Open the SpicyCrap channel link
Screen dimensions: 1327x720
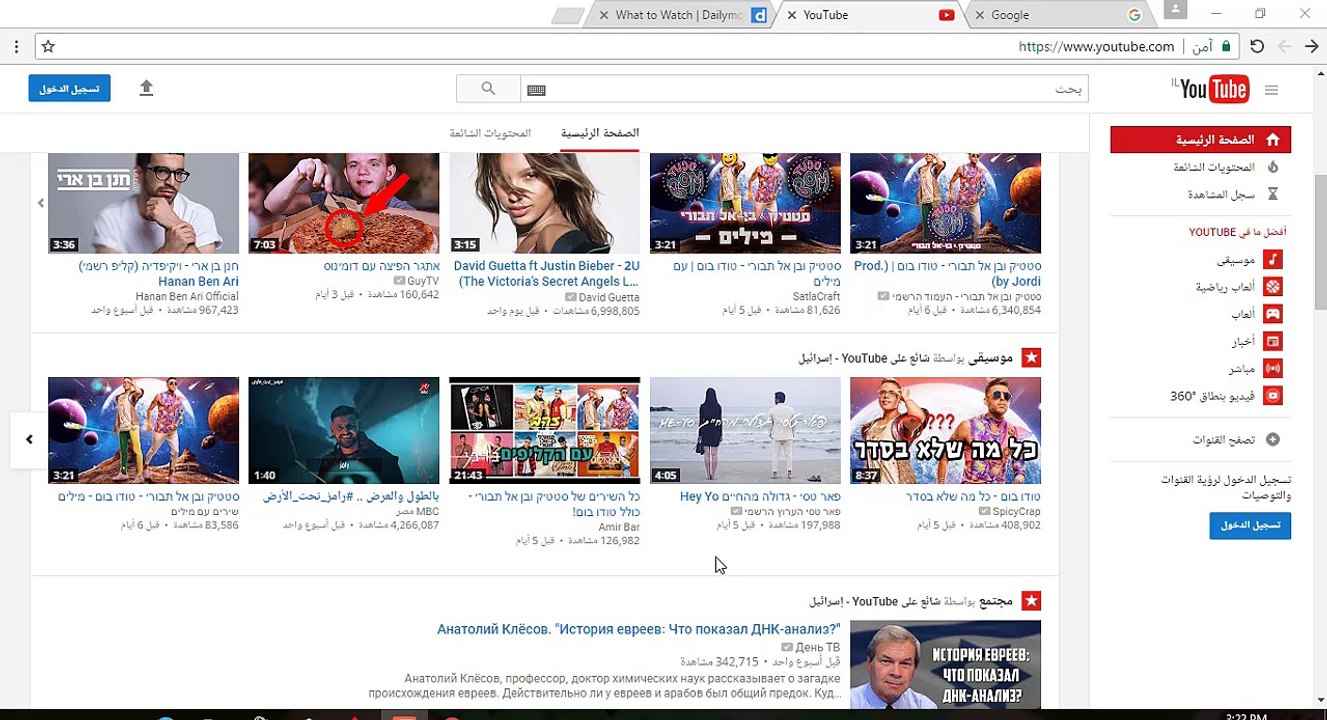[1017, 511]
